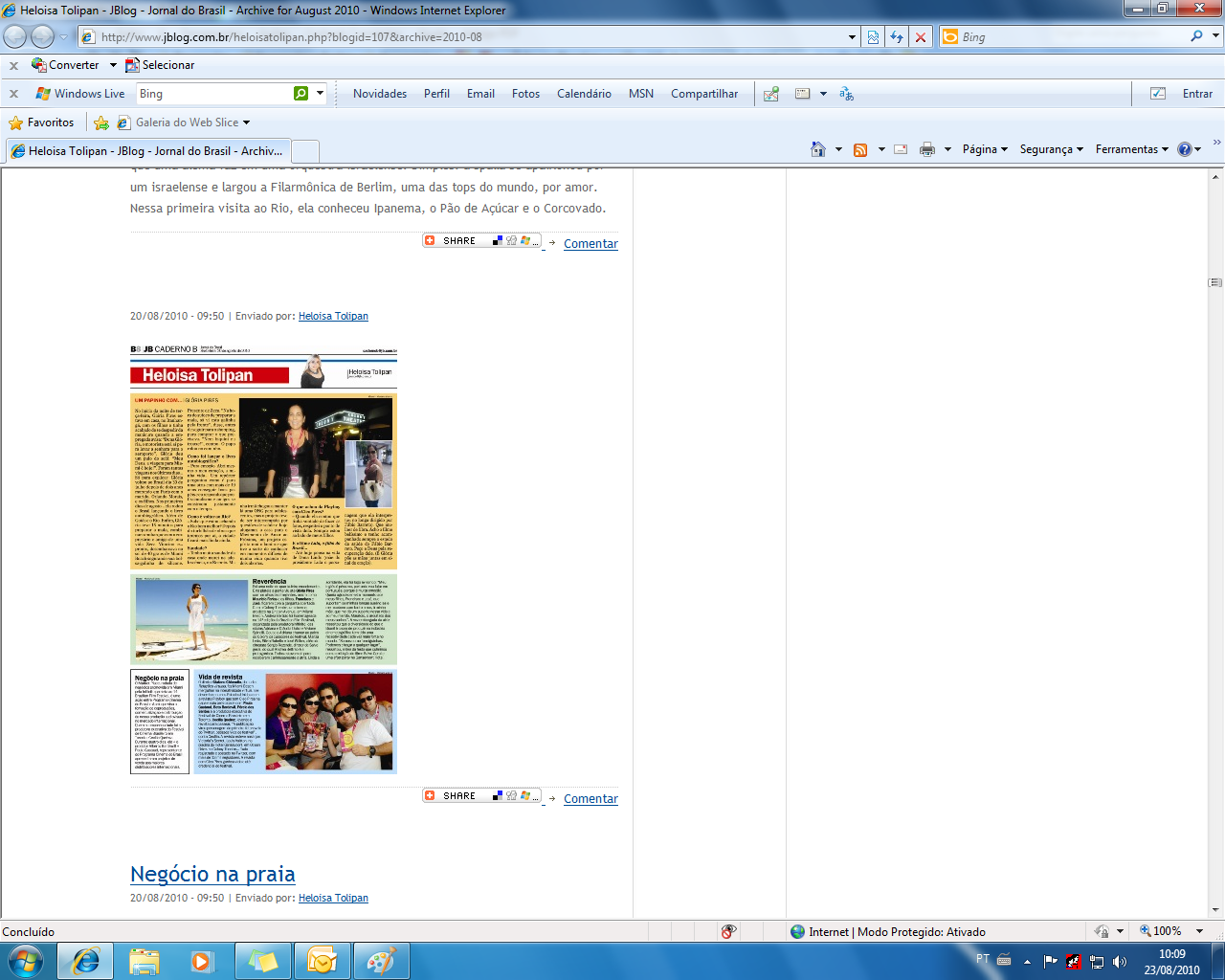1225x980 pixels.
Task: Click the Read mail envelope icon
Action: point(901,149)
